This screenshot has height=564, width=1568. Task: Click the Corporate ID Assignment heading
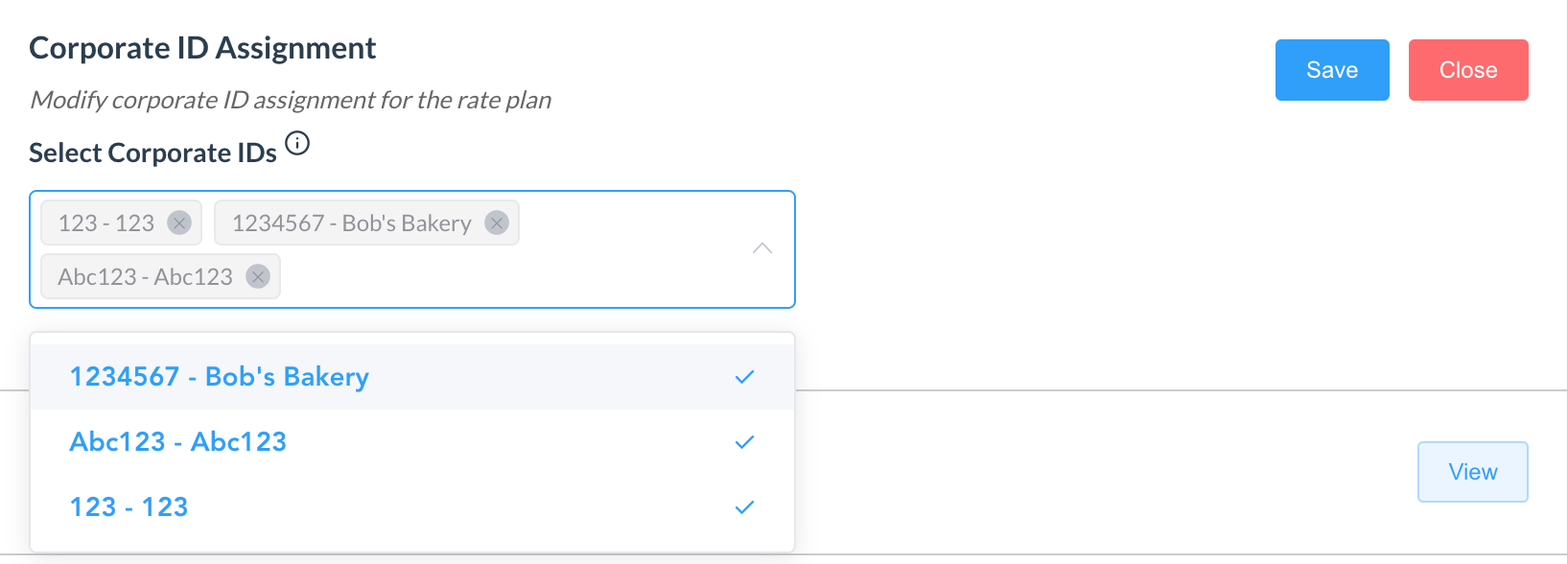(202, 48)
